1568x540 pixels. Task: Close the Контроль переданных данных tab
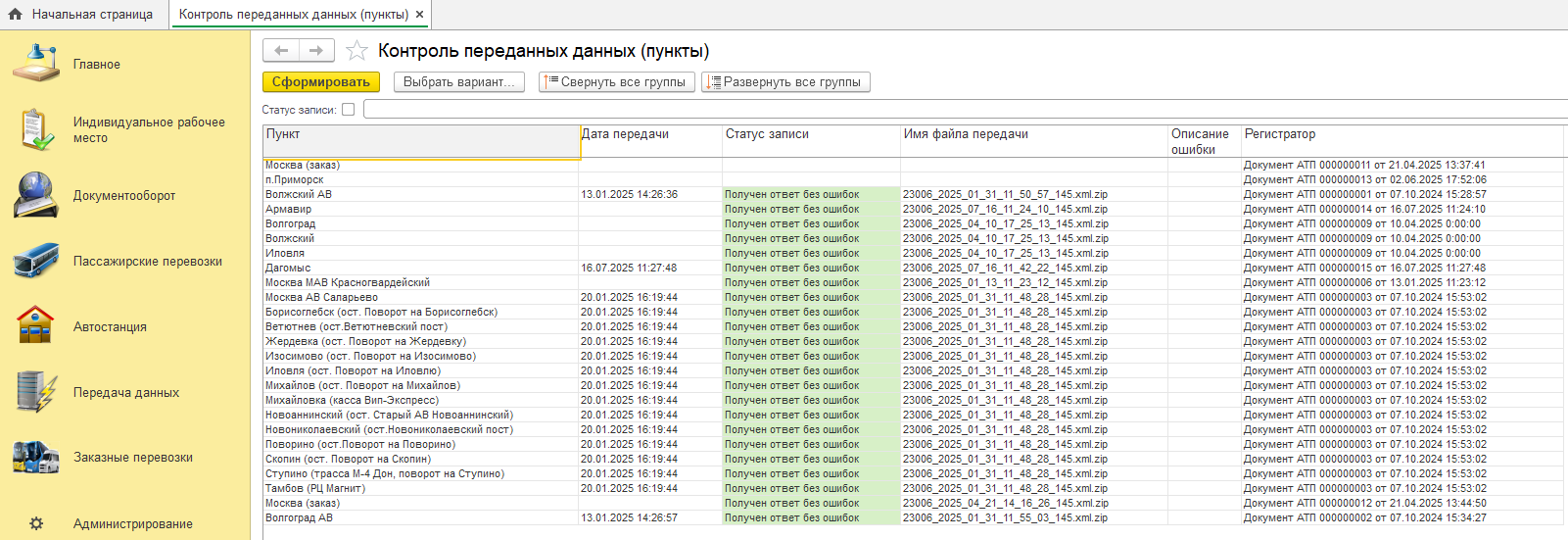[x=420, y=15]
